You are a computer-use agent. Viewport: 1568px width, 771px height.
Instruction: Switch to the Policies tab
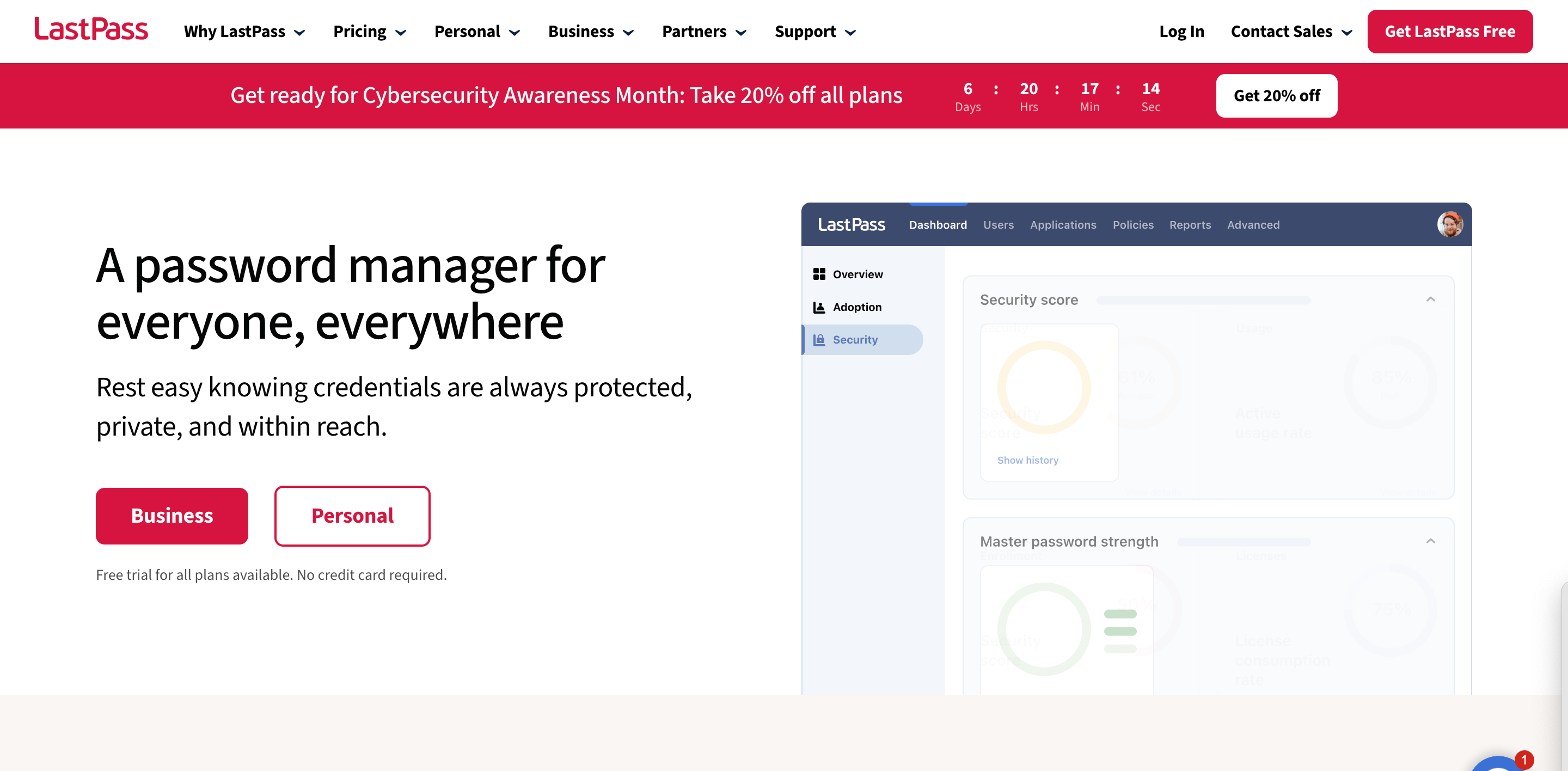pos(1133,225)
